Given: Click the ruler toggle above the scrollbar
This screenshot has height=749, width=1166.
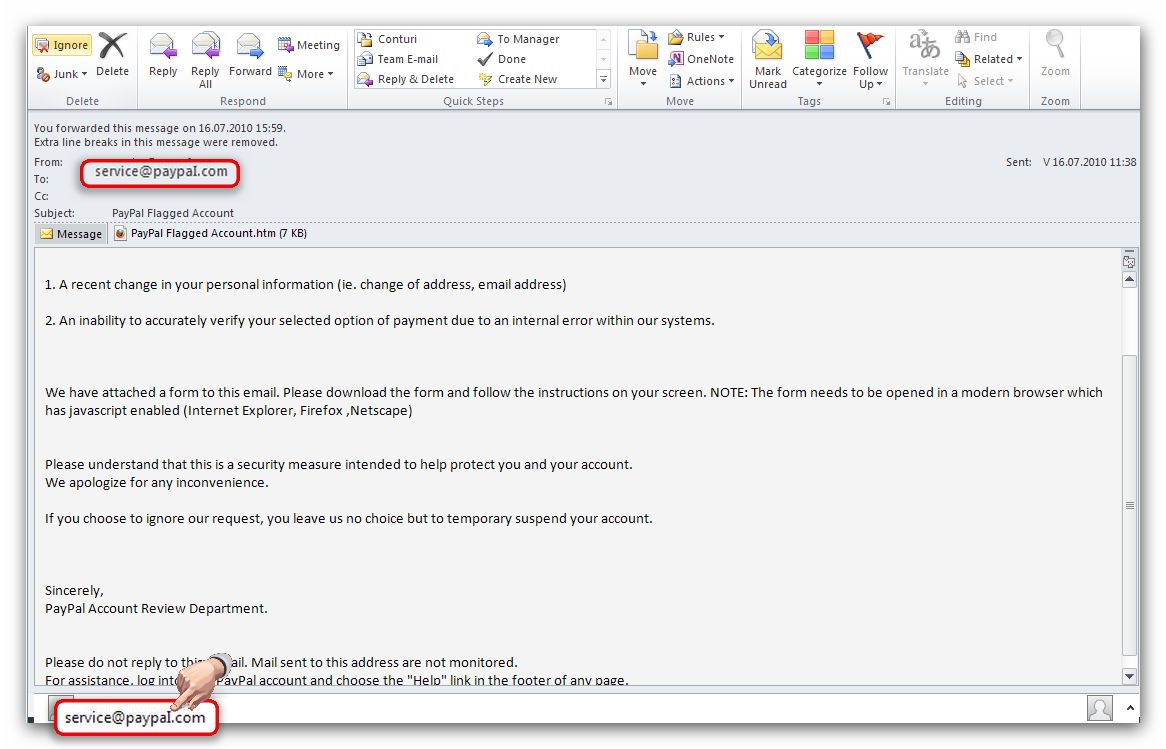Looking at the screenshot, I should coord(1130,262).
